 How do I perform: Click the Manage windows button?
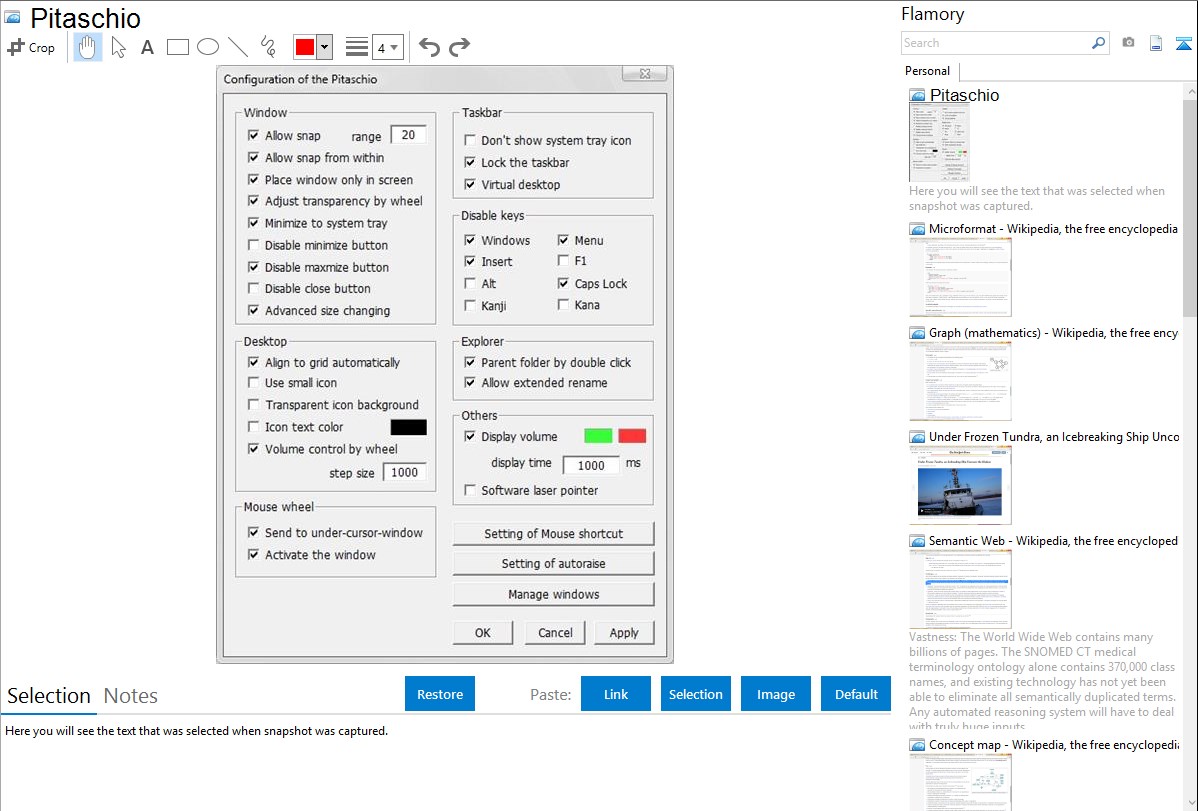[553, 595]
